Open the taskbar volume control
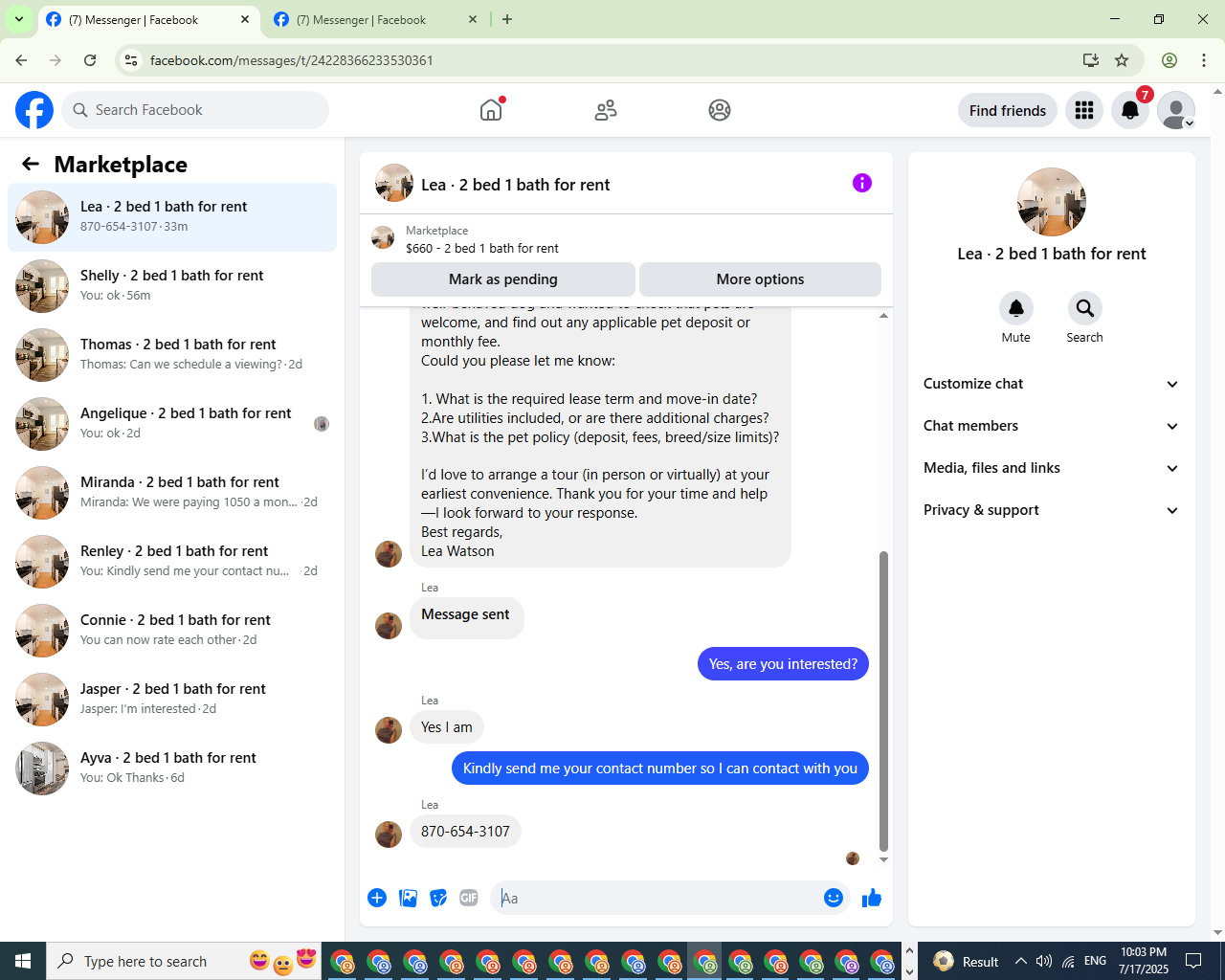This screenshot has width=1225, height=980. pyautogui.click(x=1044, y=961)
